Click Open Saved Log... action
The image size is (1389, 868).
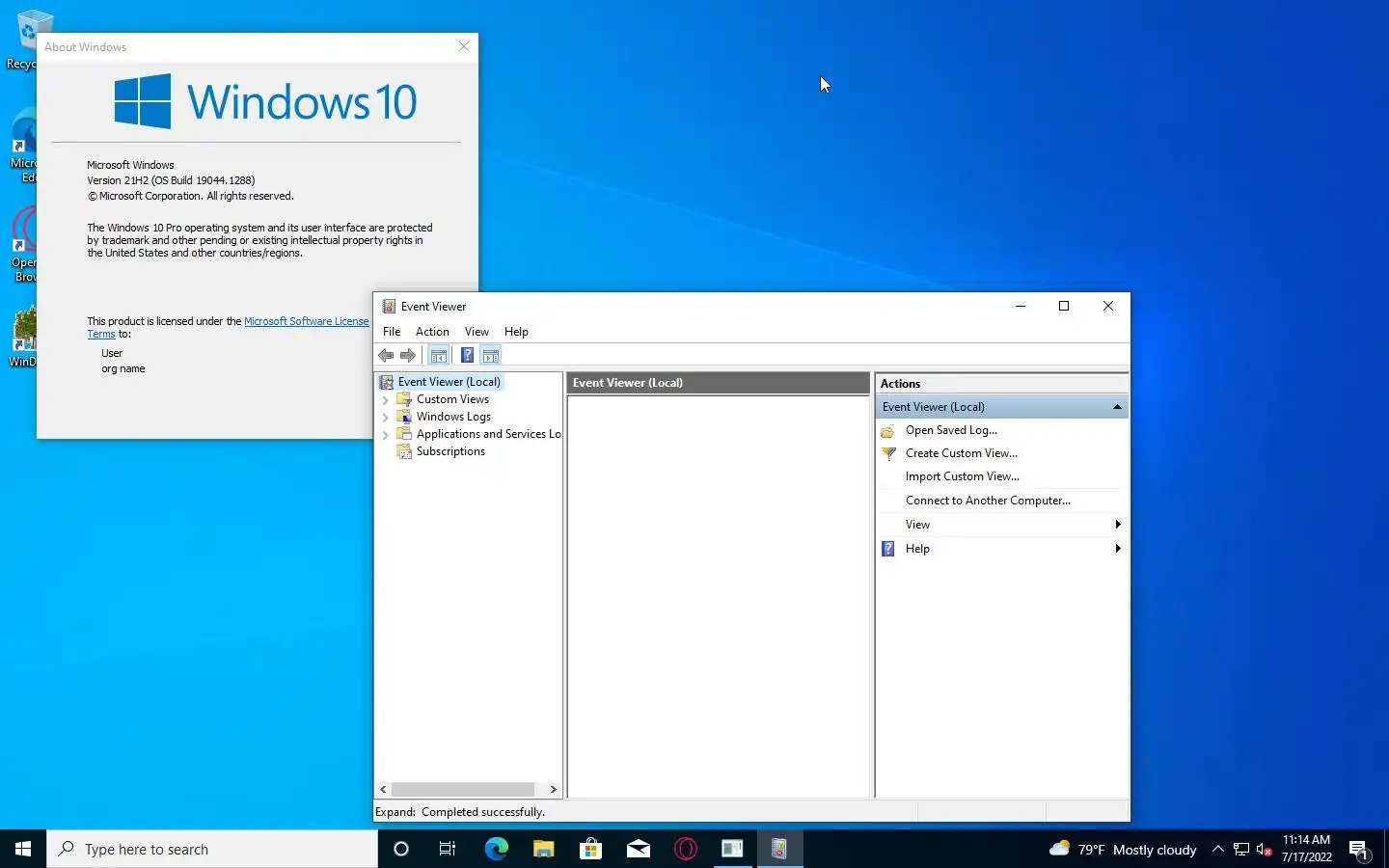951,430
